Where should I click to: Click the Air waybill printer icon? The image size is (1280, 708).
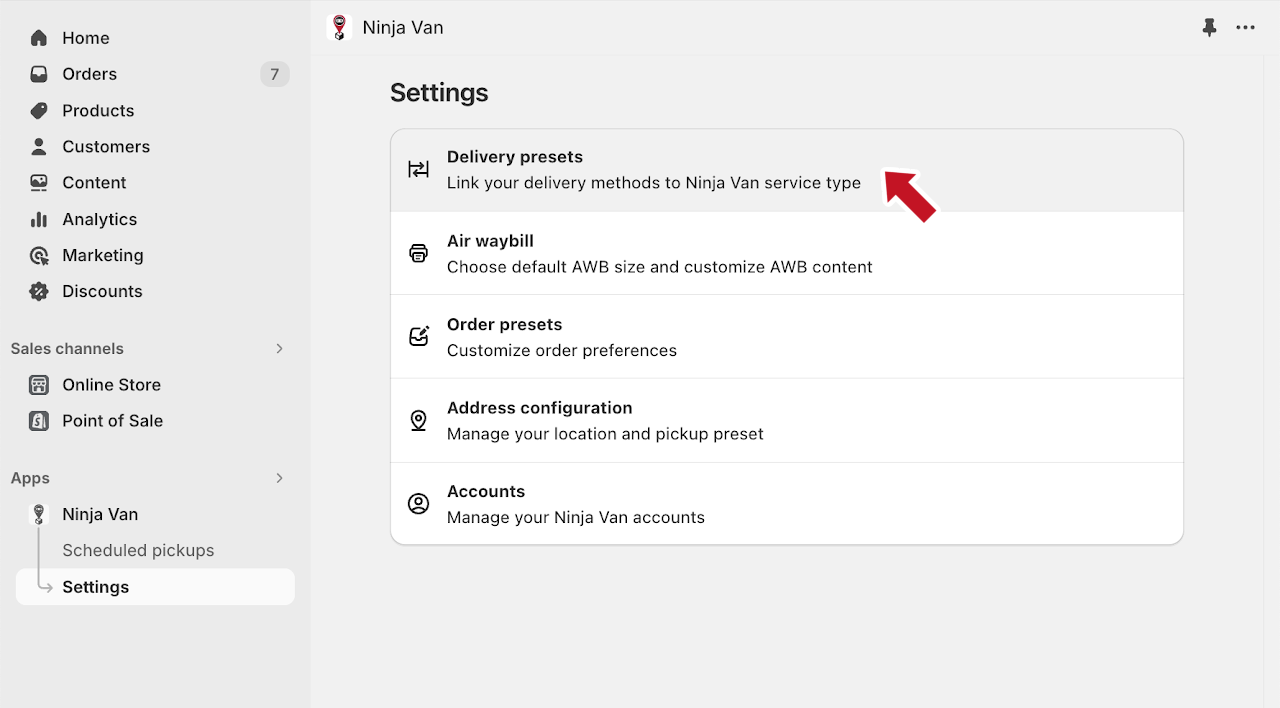(418, 253)
